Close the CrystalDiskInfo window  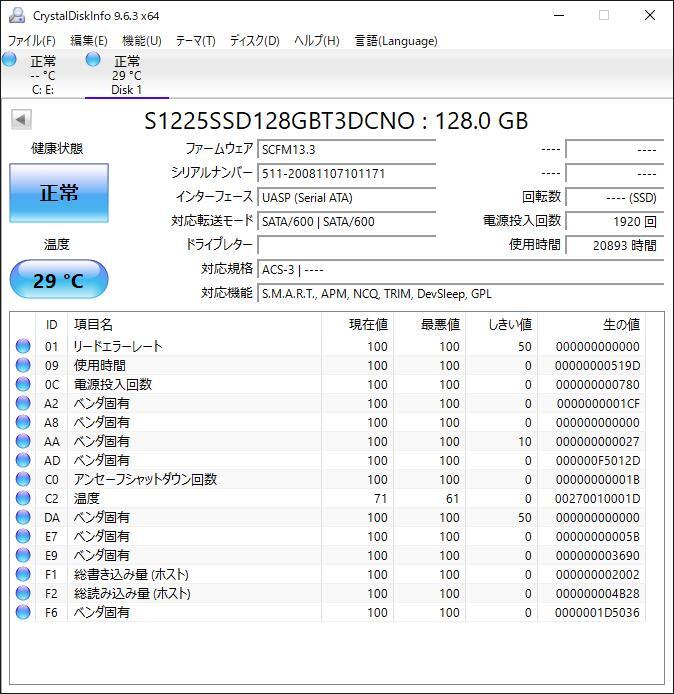650,15
